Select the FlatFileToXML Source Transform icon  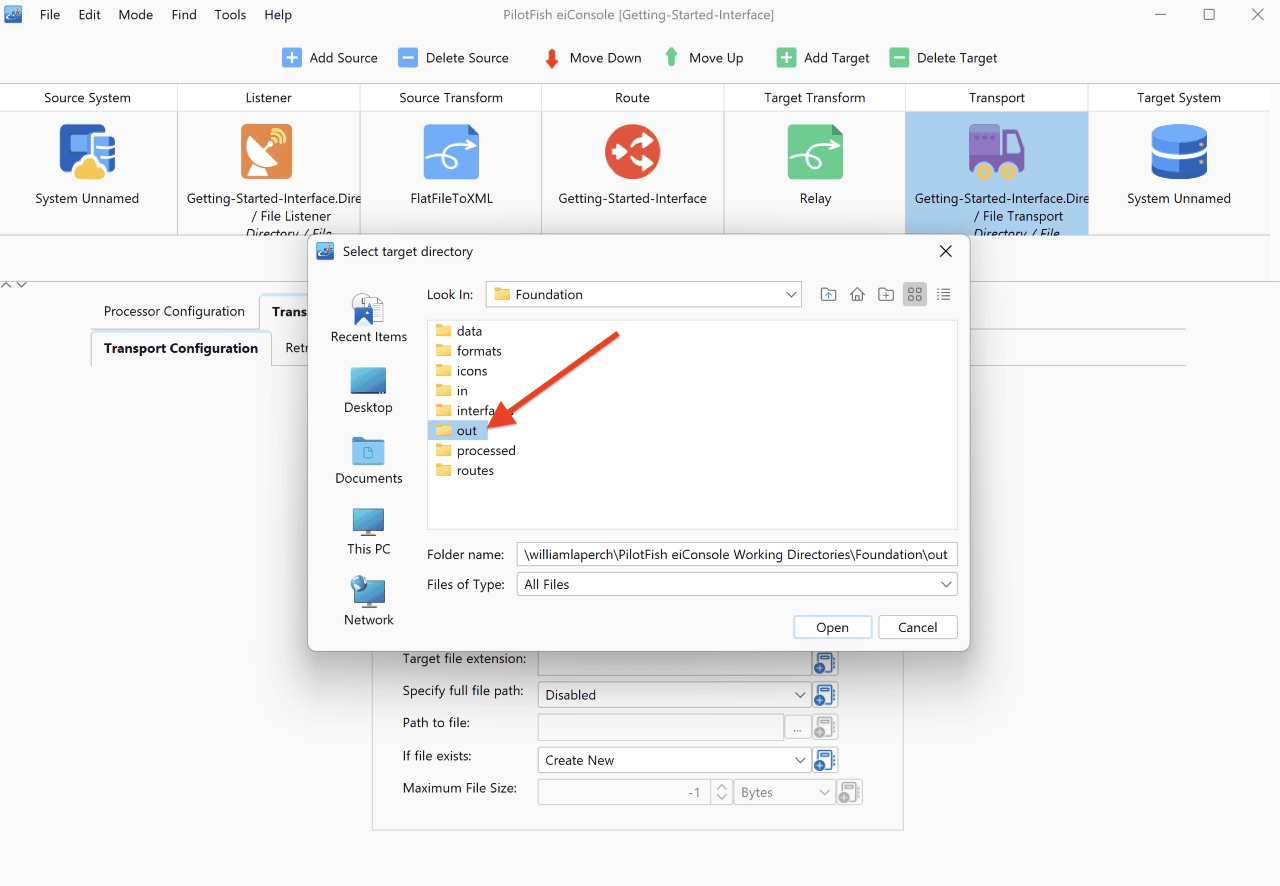(451, 151)
